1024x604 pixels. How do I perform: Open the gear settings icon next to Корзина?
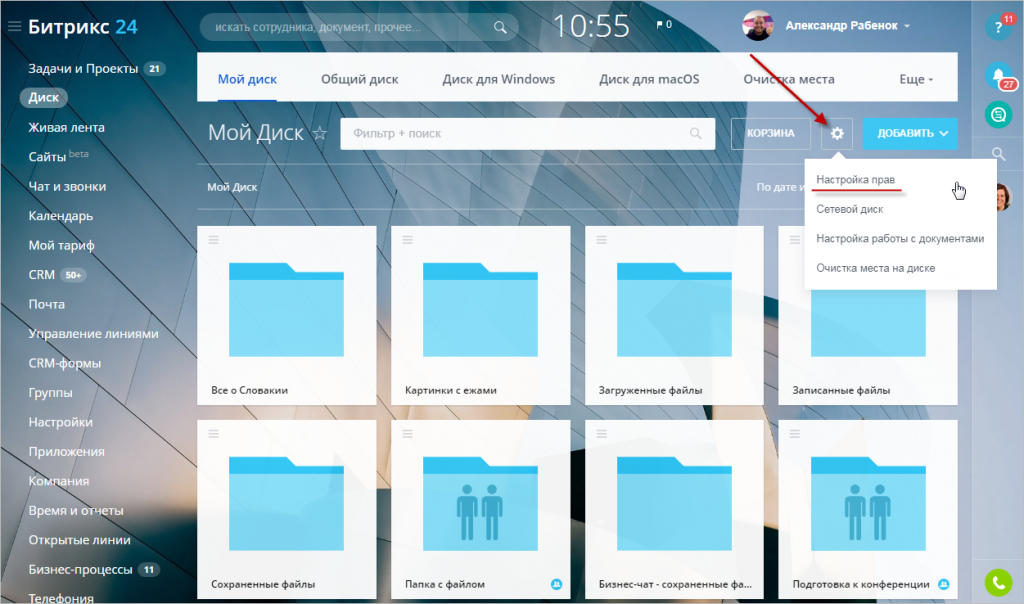837,133
